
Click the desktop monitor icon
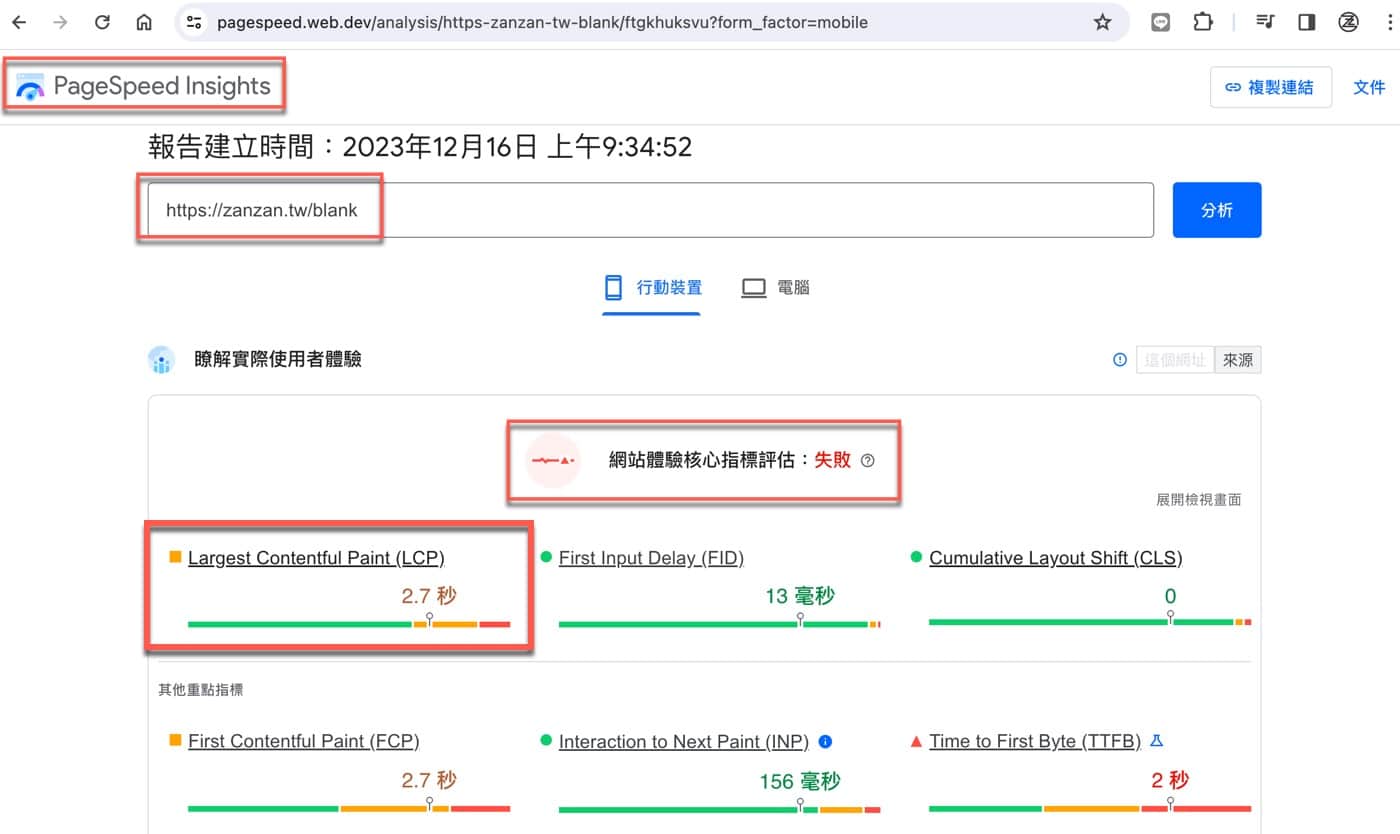coord(754,288)
